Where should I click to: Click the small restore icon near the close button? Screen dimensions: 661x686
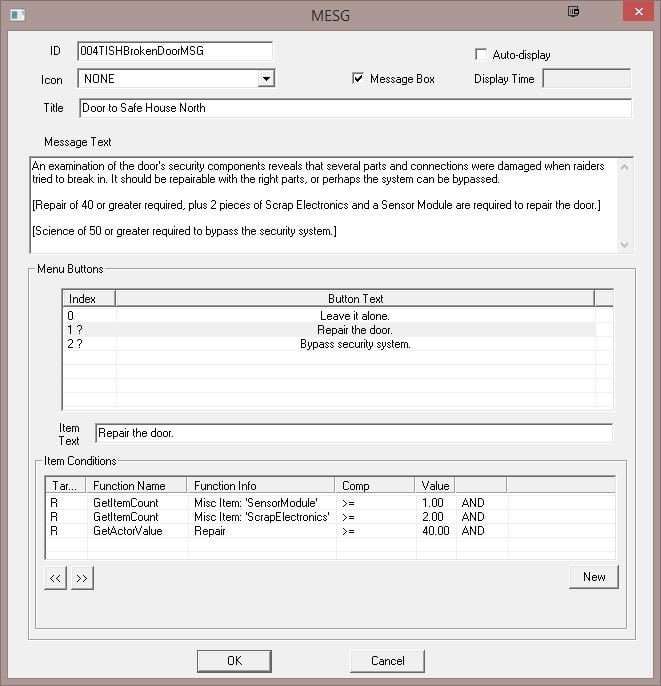pos(573,12)
